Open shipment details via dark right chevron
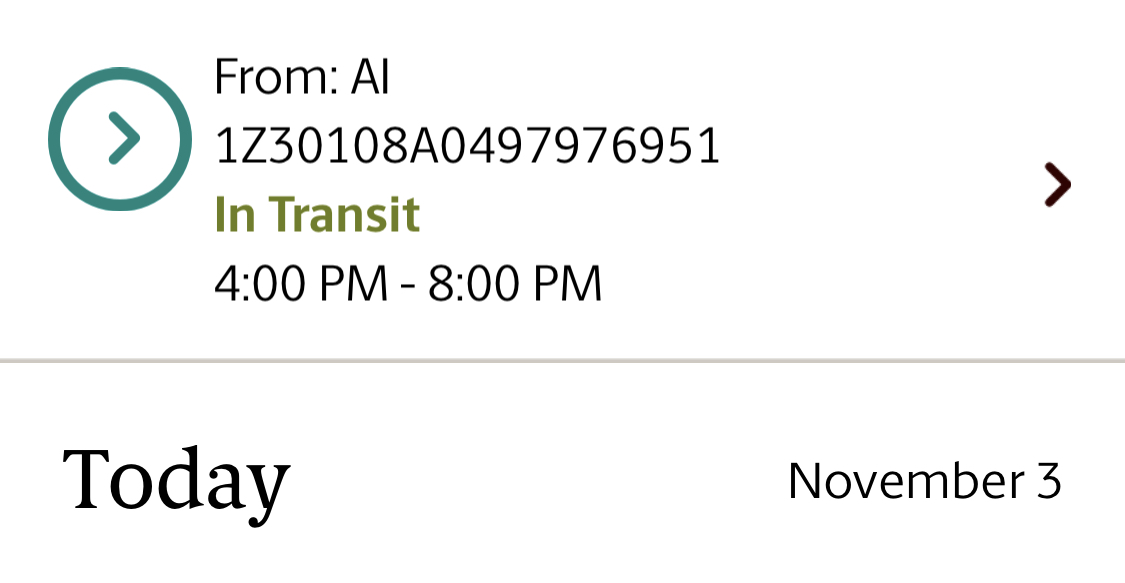This screenshot has width=1125, height=583. tap(1057, 185)
